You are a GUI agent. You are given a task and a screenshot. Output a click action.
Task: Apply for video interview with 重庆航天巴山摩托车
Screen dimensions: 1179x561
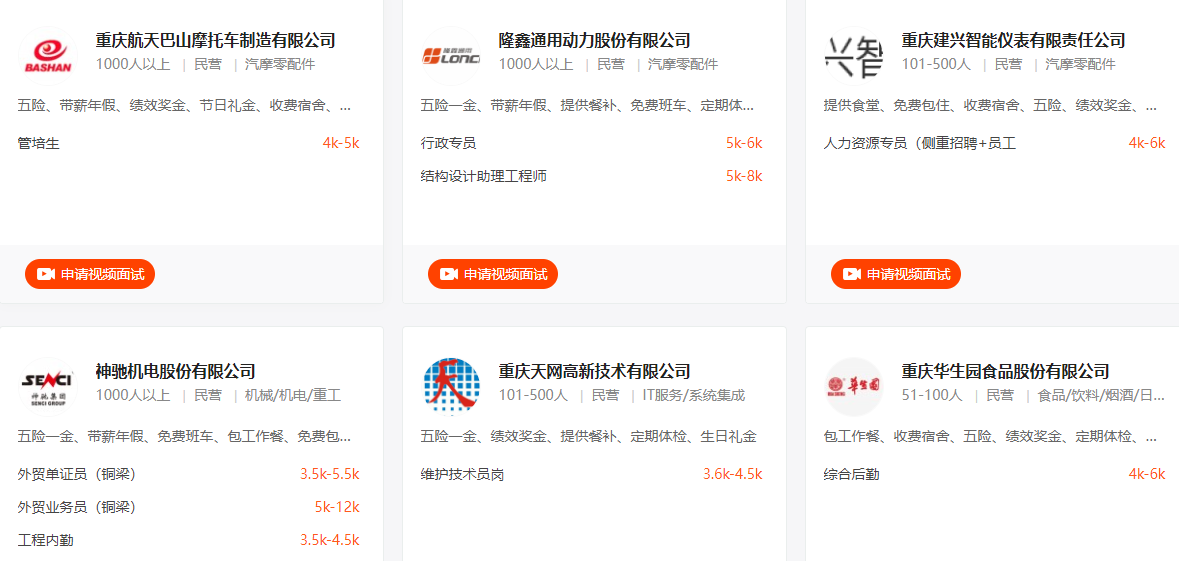point(89,274)
